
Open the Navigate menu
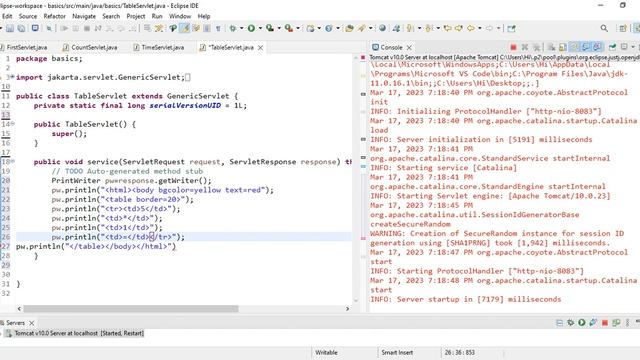pos(84,16)
